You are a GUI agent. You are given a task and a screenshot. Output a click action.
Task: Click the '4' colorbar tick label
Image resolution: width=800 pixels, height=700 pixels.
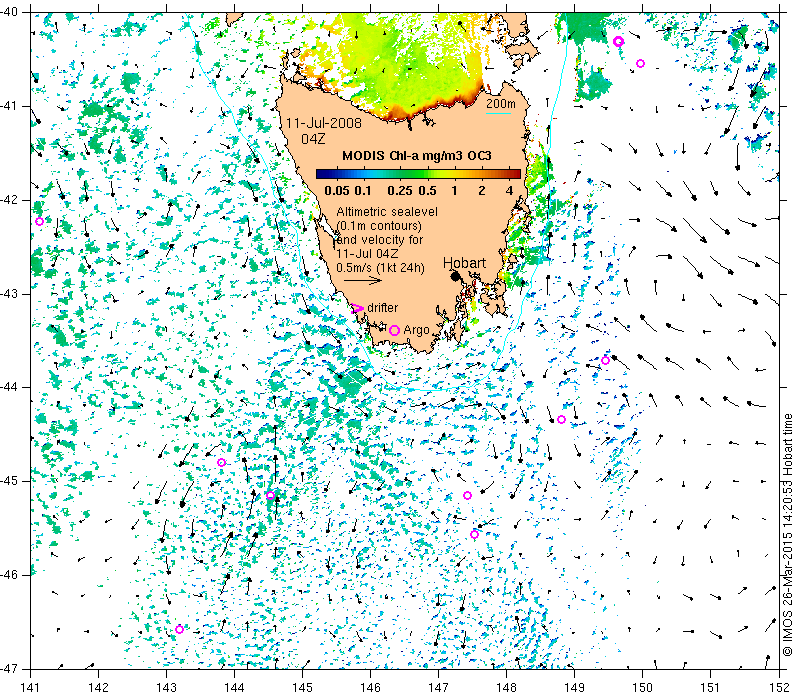pyautogui.click(x=509, y=191)
